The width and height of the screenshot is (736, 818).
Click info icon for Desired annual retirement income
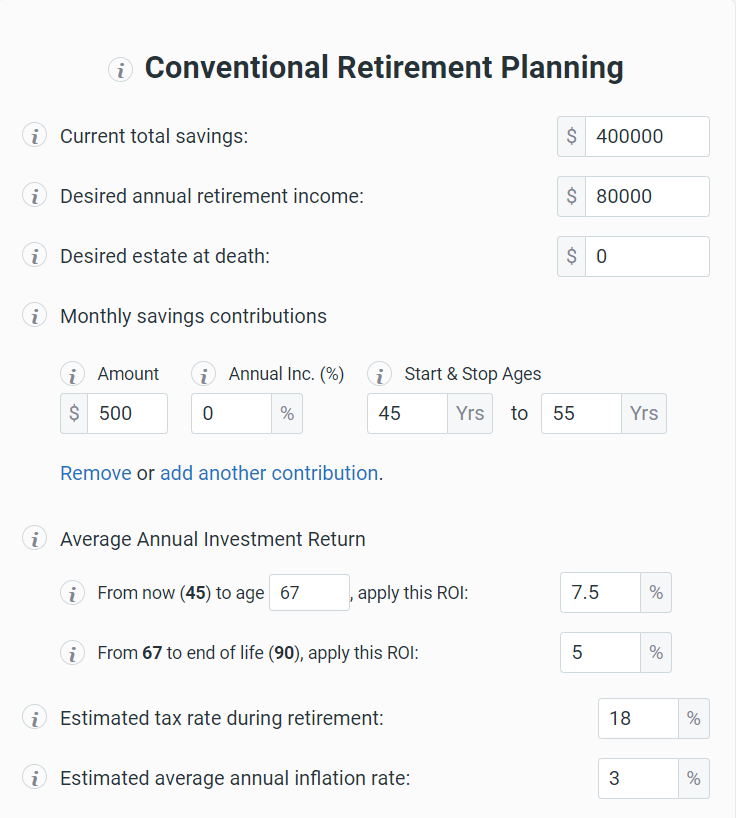34,196
